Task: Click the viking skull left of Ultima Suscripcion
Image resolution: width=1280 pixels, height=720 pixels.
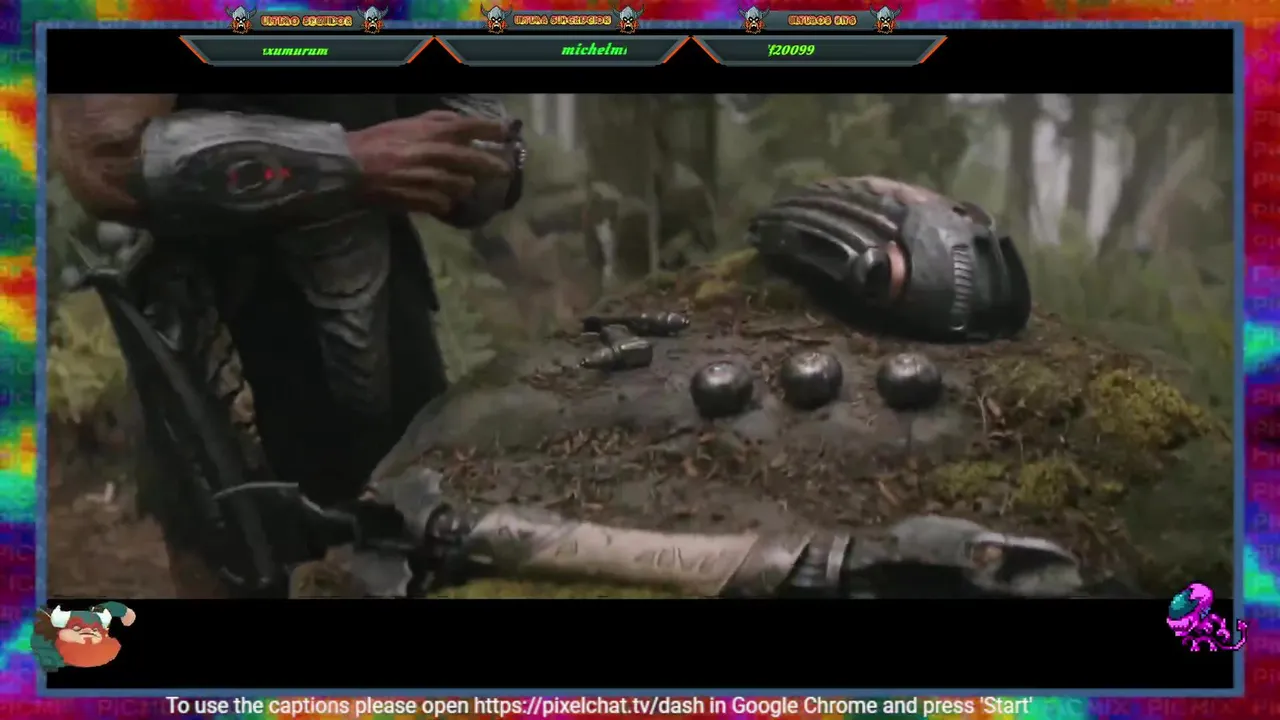Action: click(496, 18)
